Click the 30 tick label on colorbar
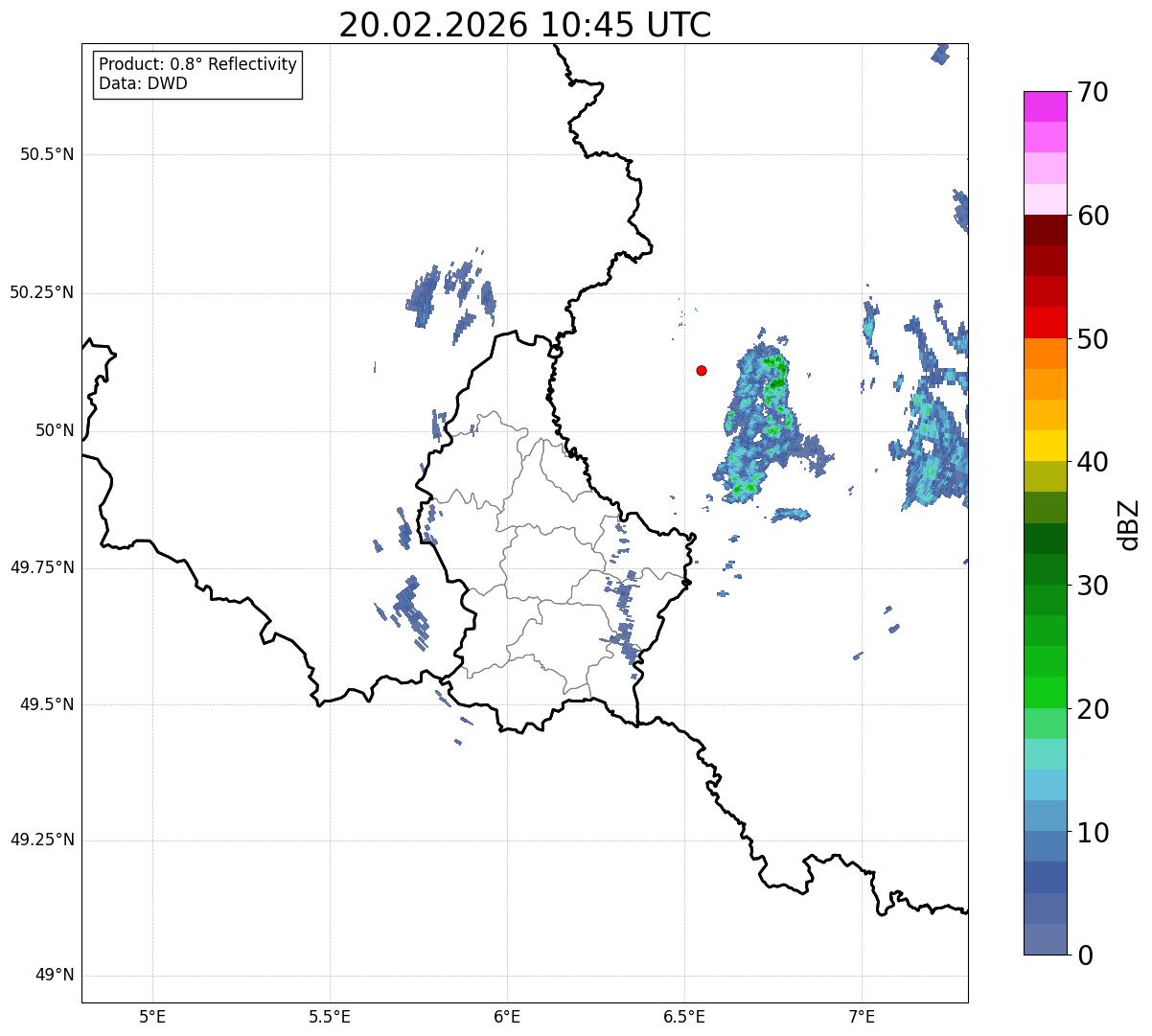The width and height of the screenshot is (1152, 1036). 1094,586
